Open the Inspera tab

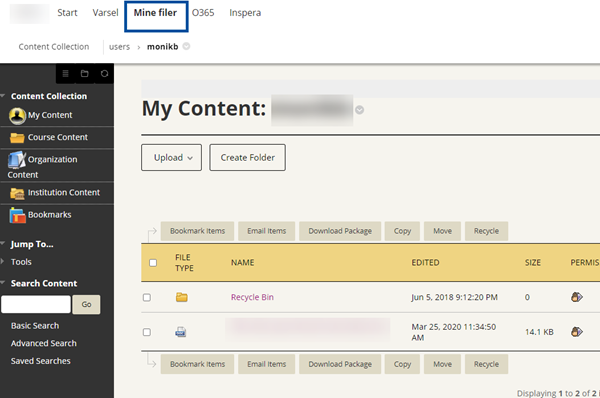[245, 13]
